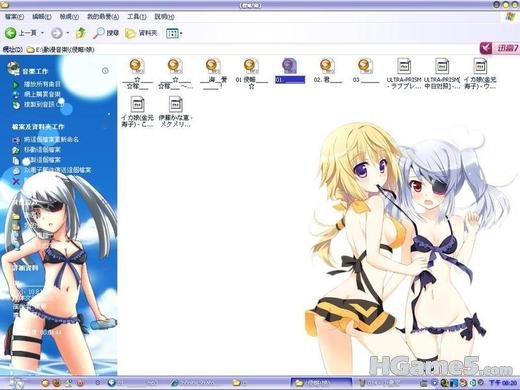Click the 播放所有曲目 play all link
The width and height of the screenshot is (520, 390).
click(x=42, y=84)
